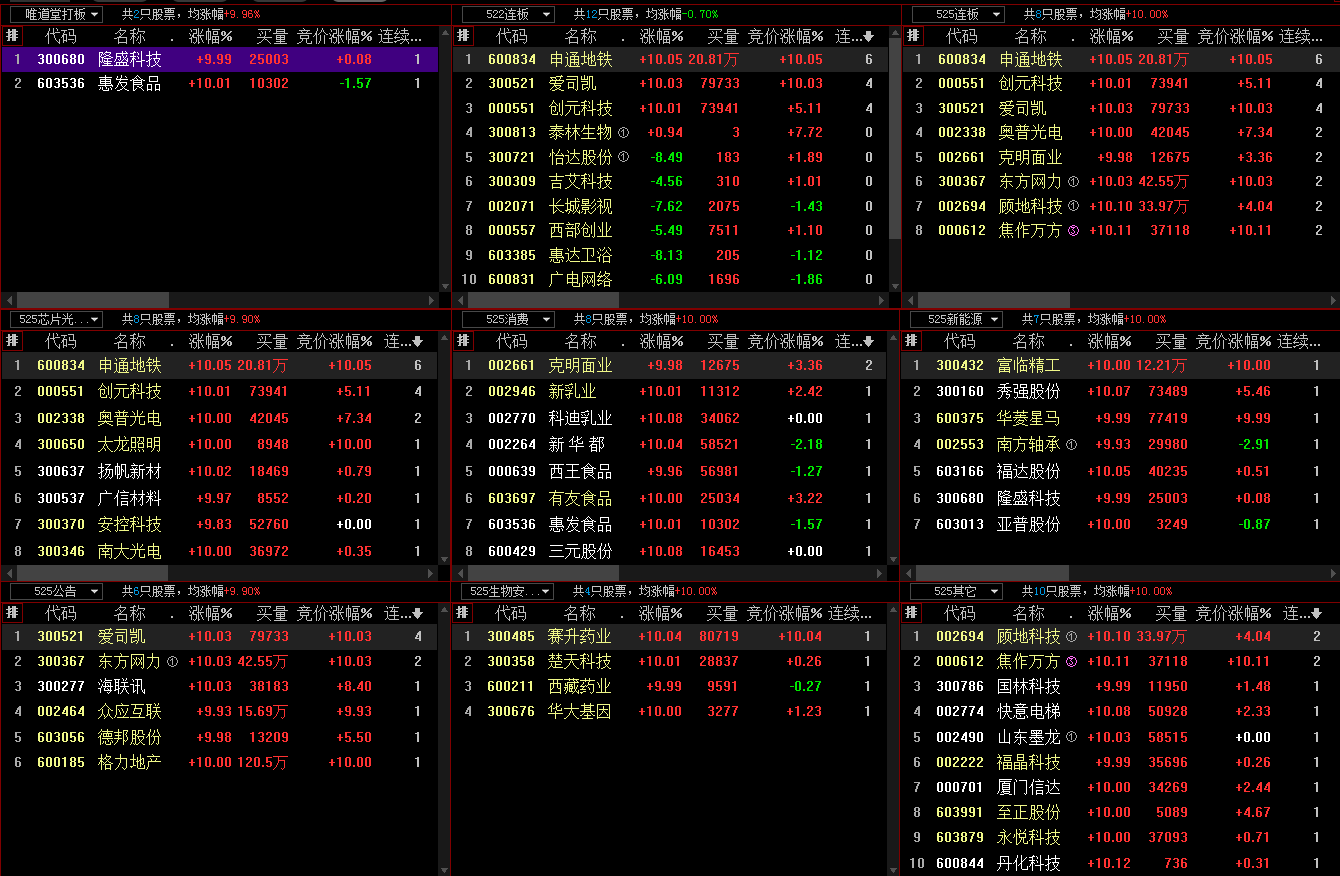Select the 富临精工 row

point(1120,365)
